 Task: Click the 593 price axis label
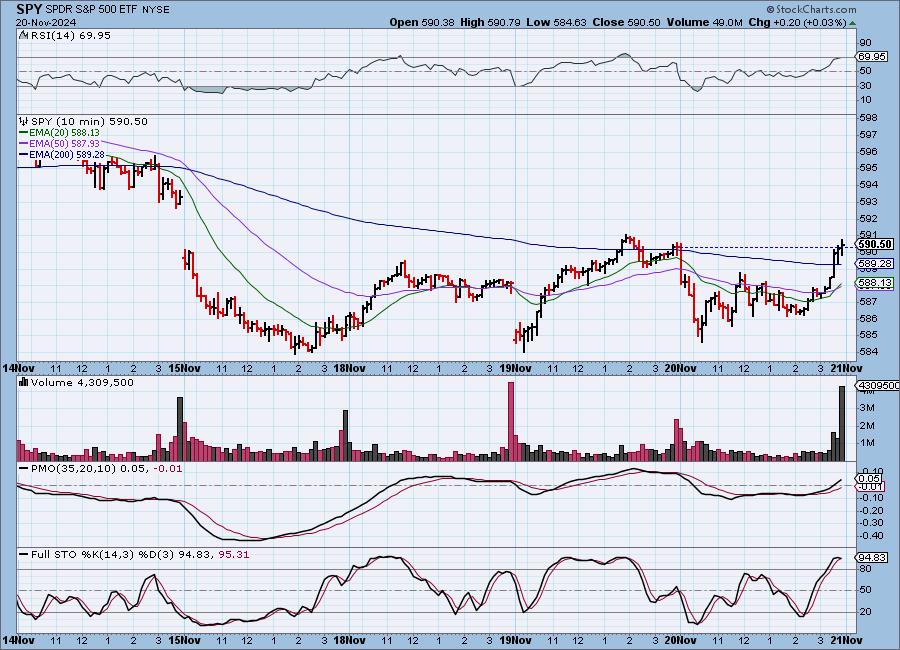(x=868, y=202)
